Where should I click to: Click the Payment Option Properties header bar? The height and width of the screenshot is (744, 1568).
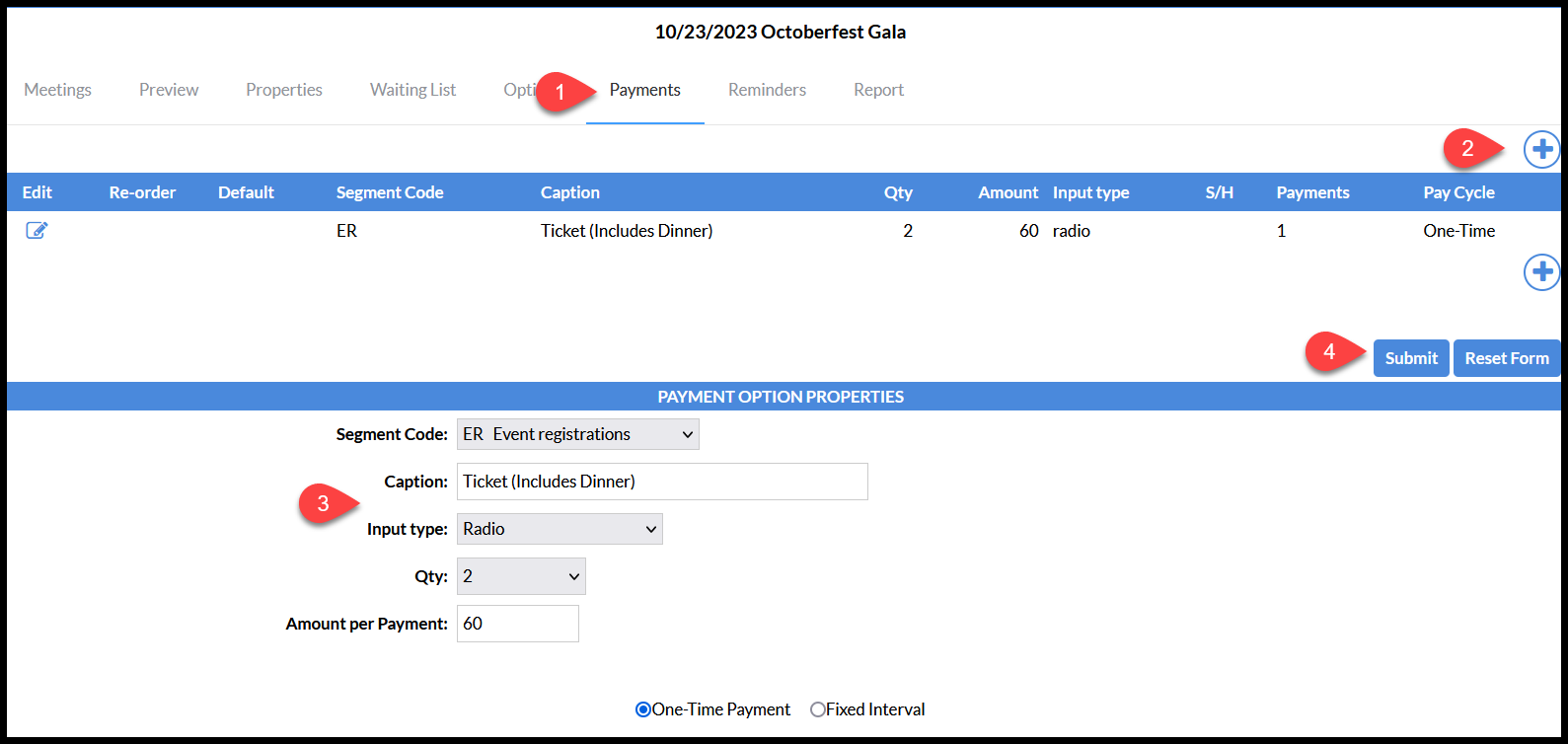click(x=784, y=397)
